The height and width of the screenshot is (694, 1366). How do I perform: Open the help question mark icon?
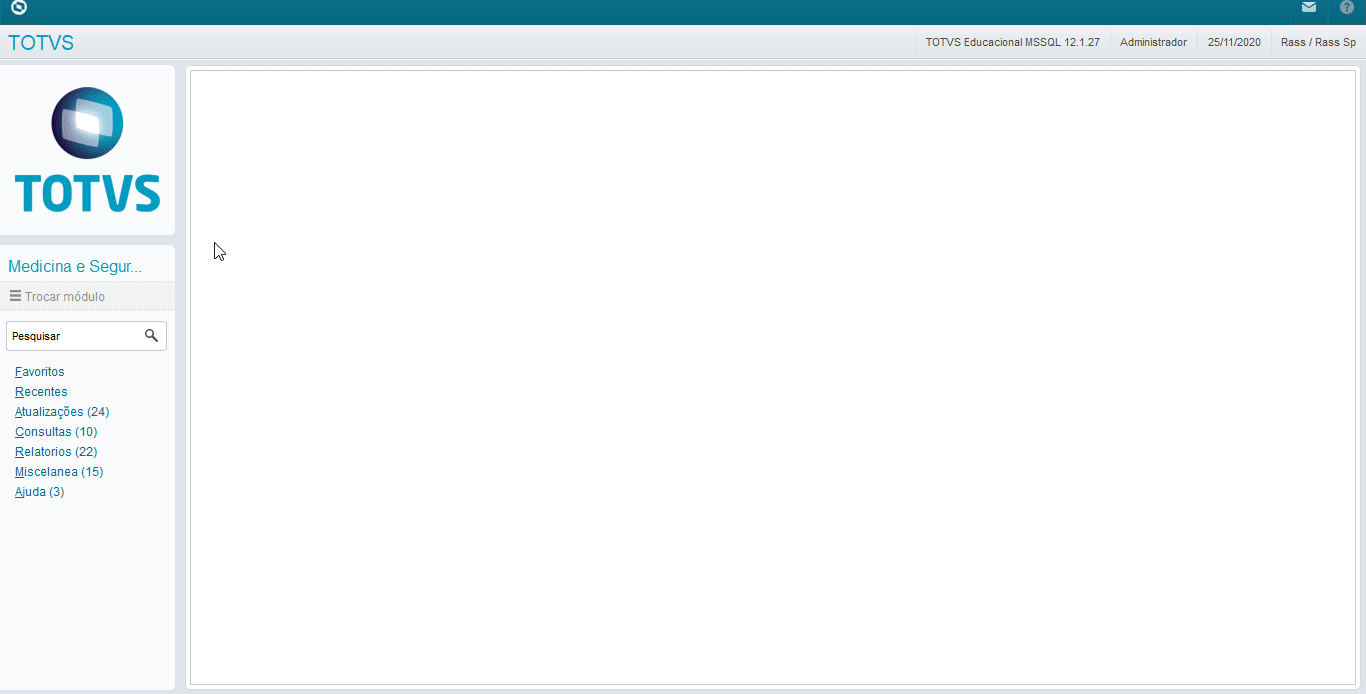1347,7
